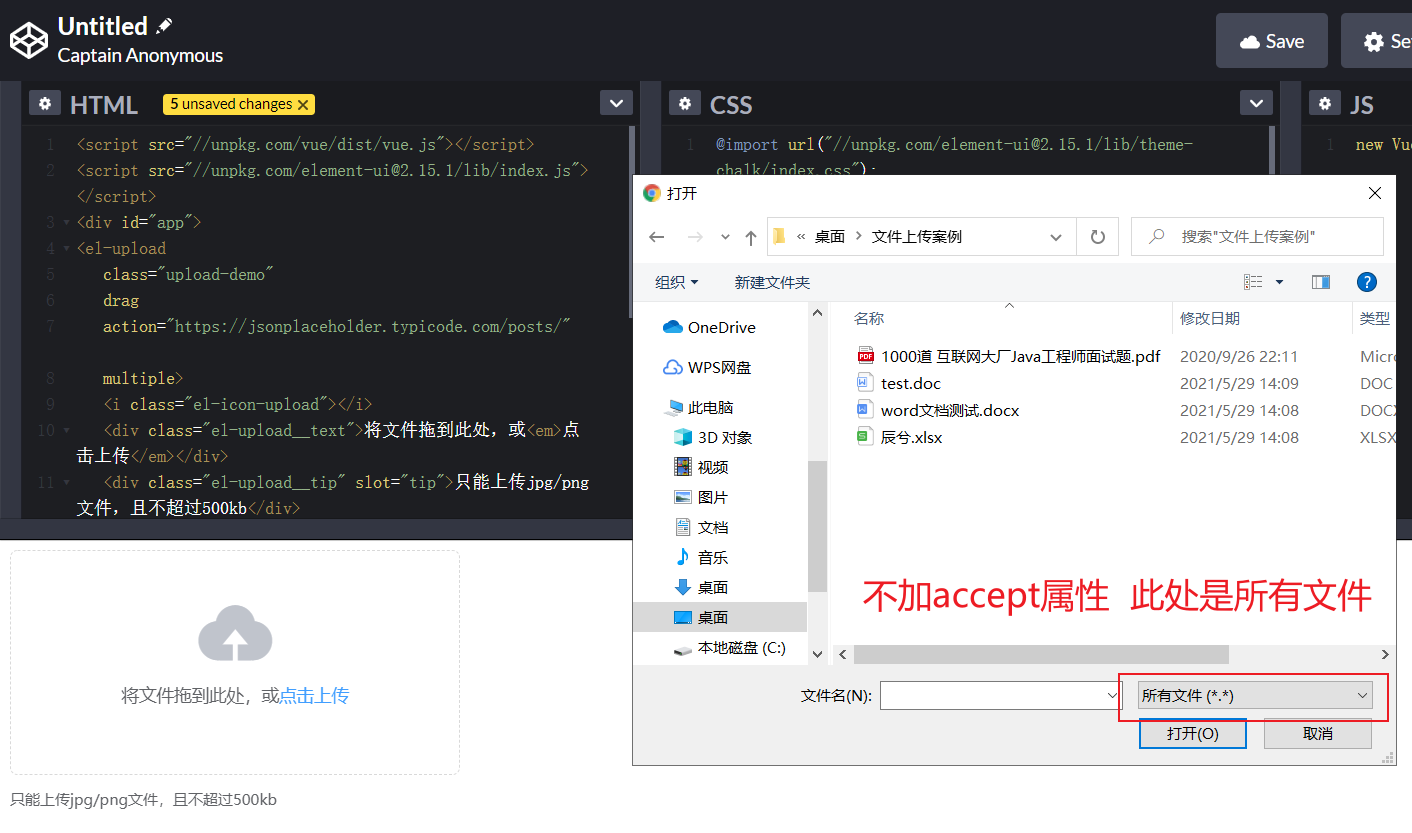Click Chrome icon in dialog title
1412x833 pixels.
pyautogui.click(x=652, y=193)
